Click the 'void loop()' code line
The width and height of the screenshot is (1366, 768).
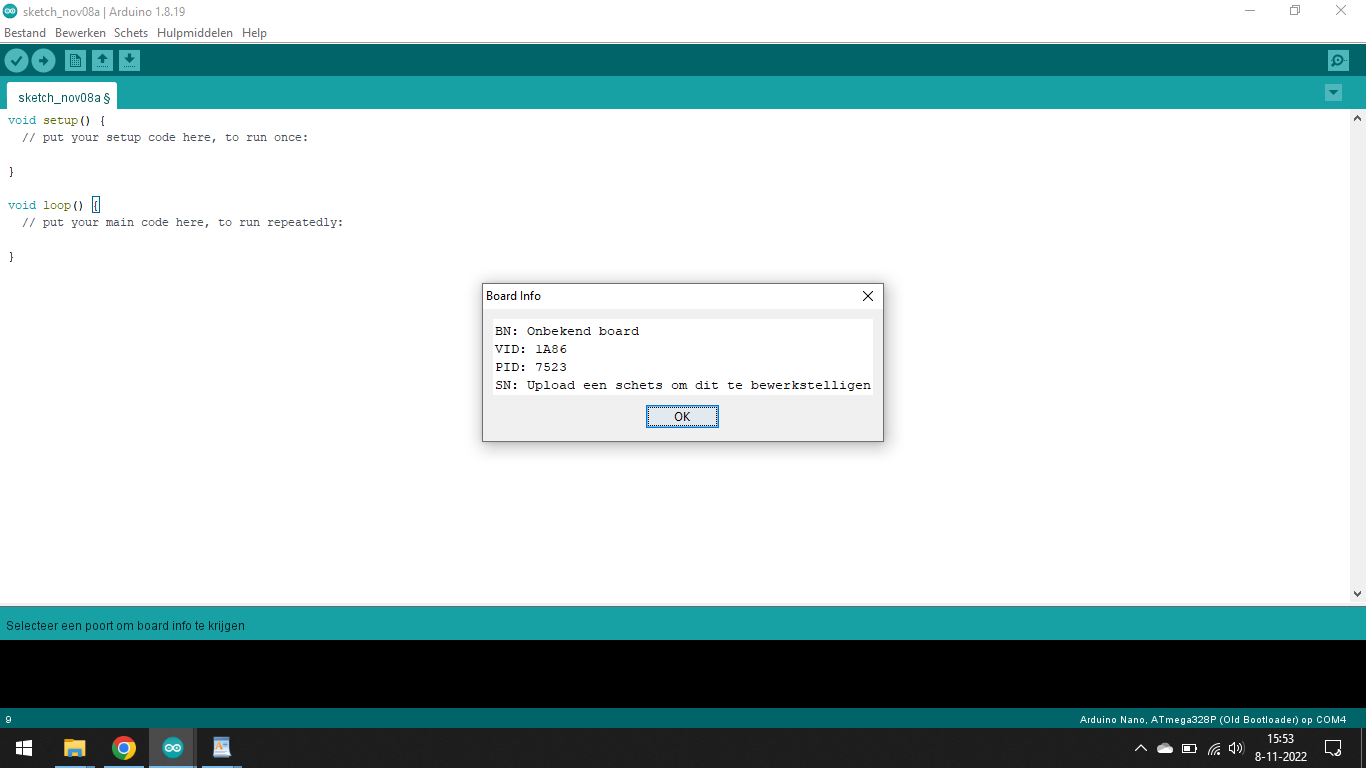(54, 205)
